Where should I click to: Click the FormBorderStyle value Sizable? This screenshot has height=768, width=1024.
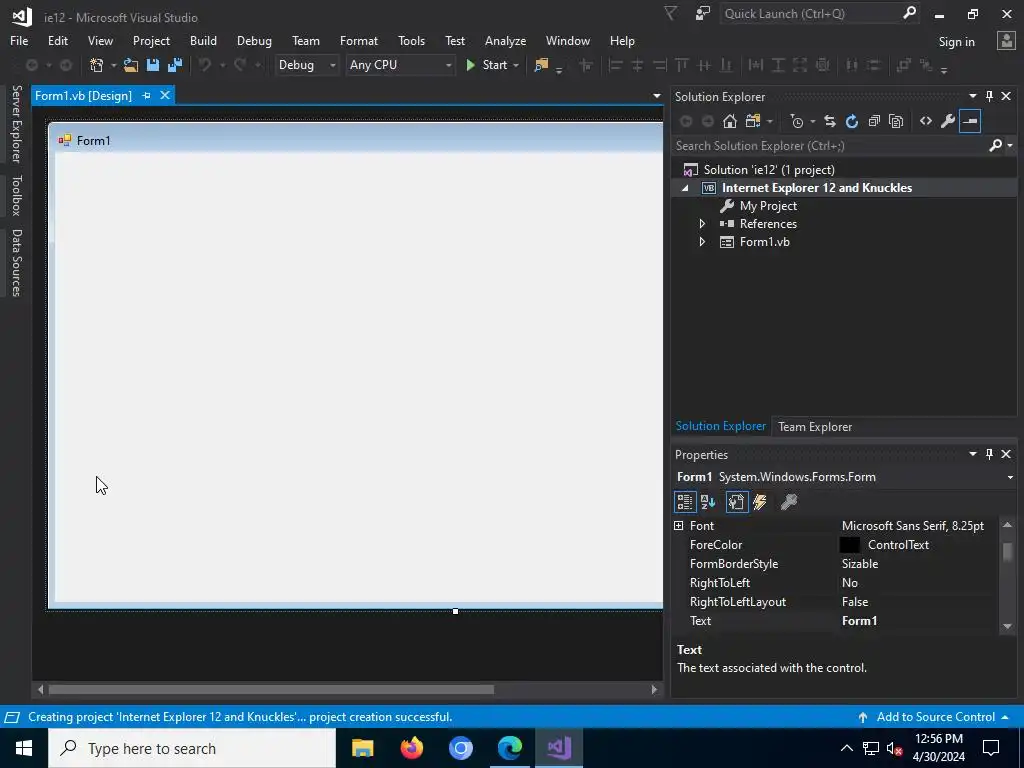pyautogui.click(x=859, y=564)
